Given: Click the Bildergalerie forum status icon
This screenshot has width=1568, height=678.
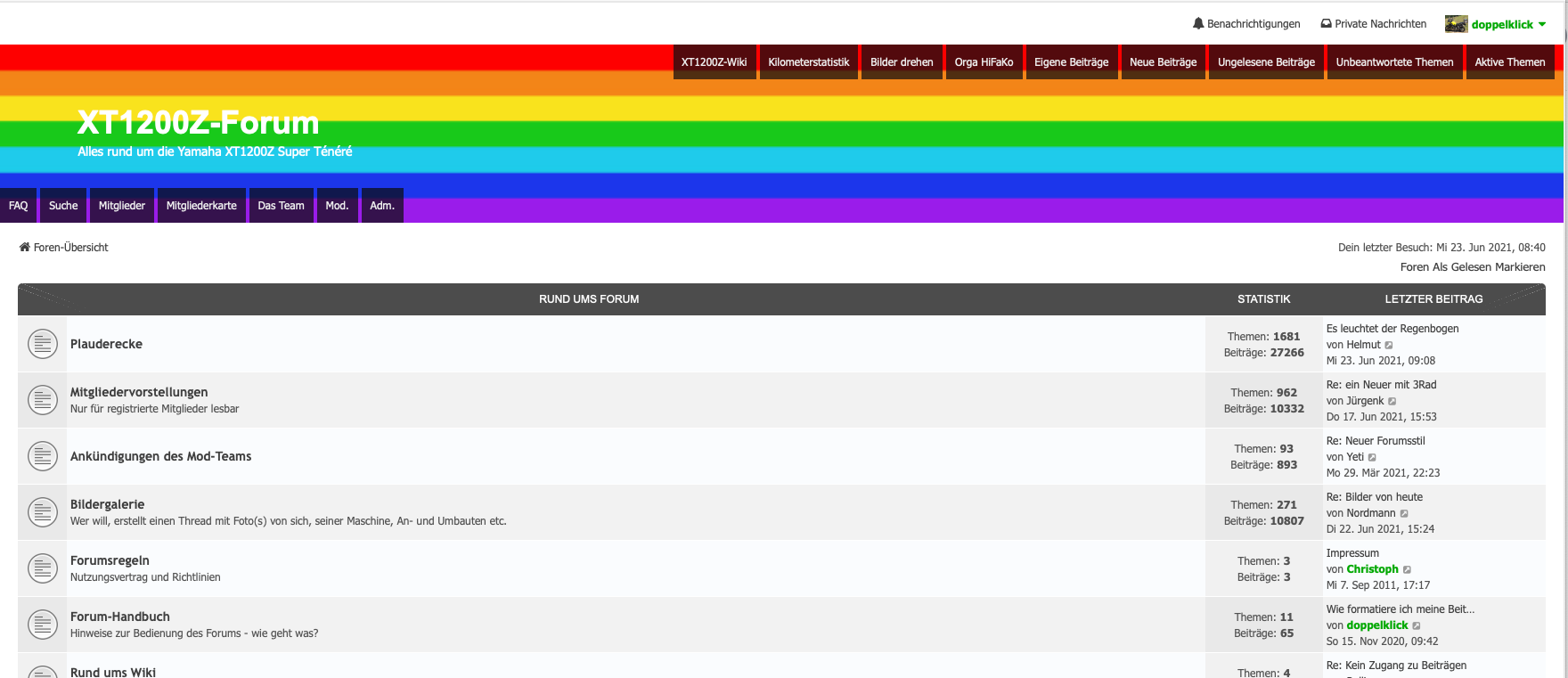Looking at the screenshot, I should tap(42, 512).
